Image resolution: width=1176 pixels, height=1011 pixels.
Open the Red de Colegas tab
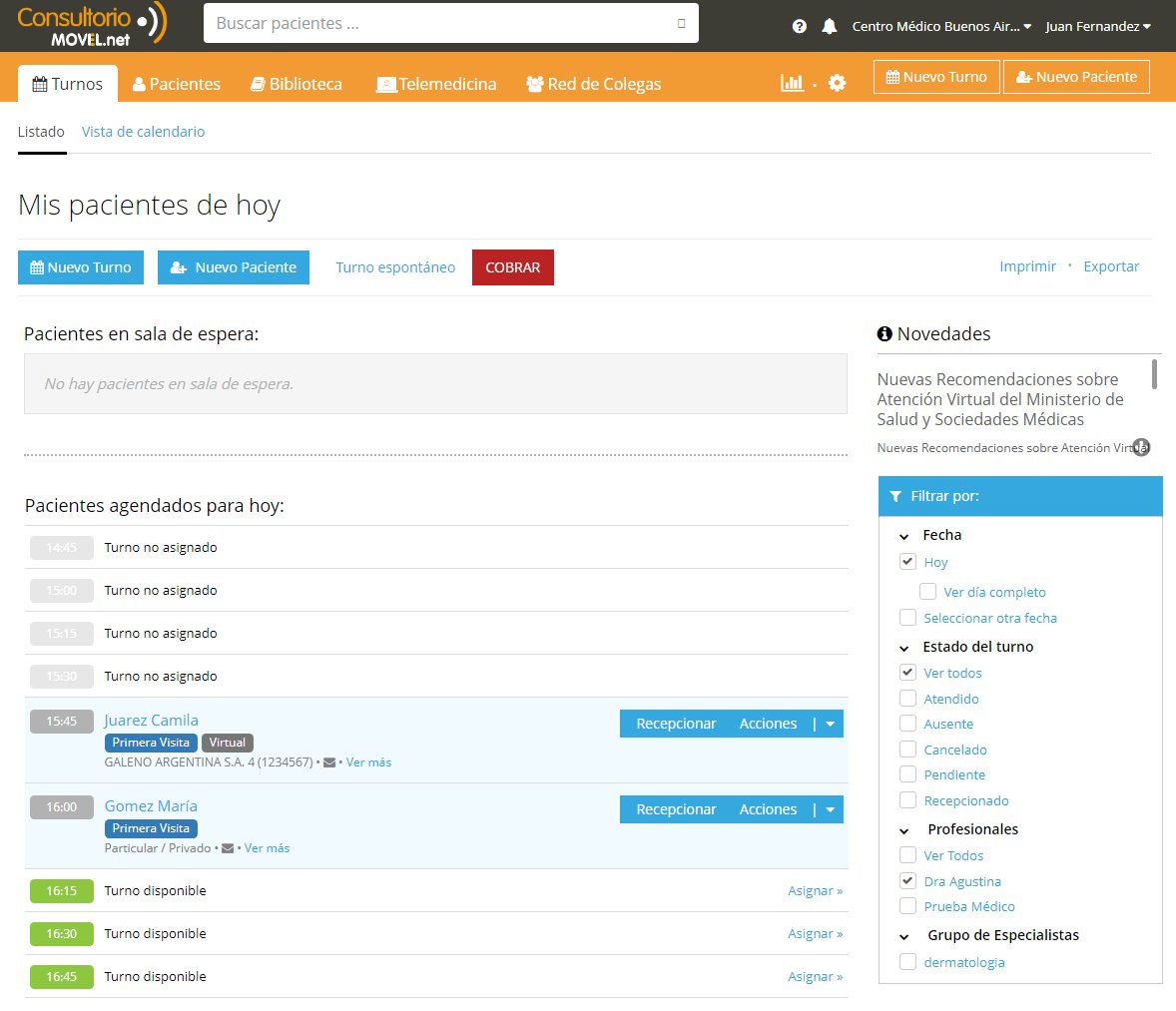coord(593,84)
